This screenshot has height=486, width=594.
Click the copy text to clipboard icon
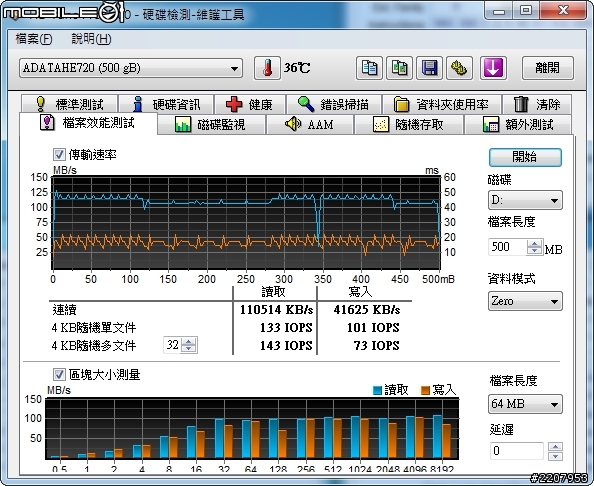[369, 68]
